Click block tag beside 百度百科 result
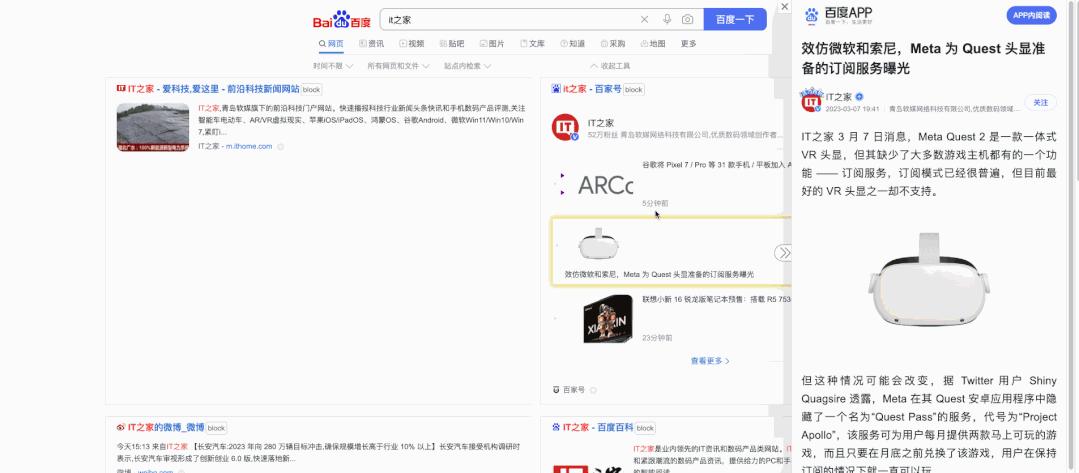This screenshot has width=1079, height=473. [645, 428]
